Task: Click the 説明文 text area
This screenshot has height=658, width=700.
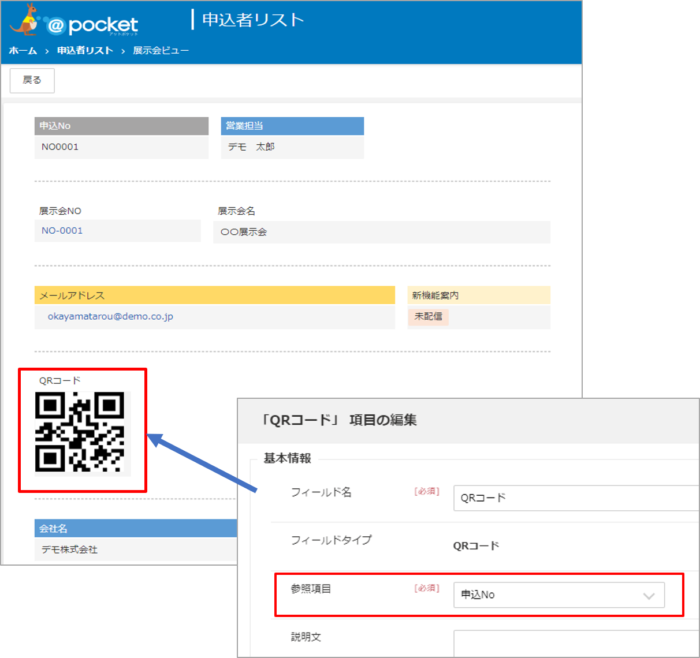Action: point(576,643)
